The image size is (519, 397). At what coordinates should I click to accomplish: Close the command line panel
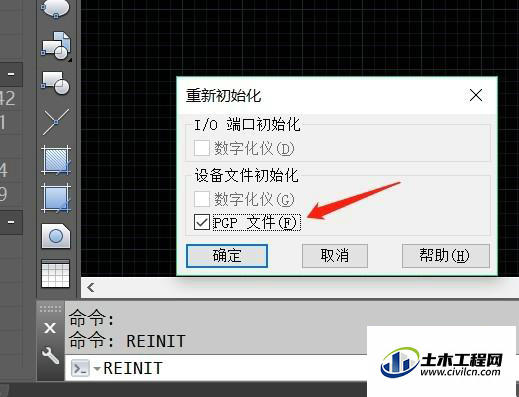pyautogui.click(x=50, y=328)
